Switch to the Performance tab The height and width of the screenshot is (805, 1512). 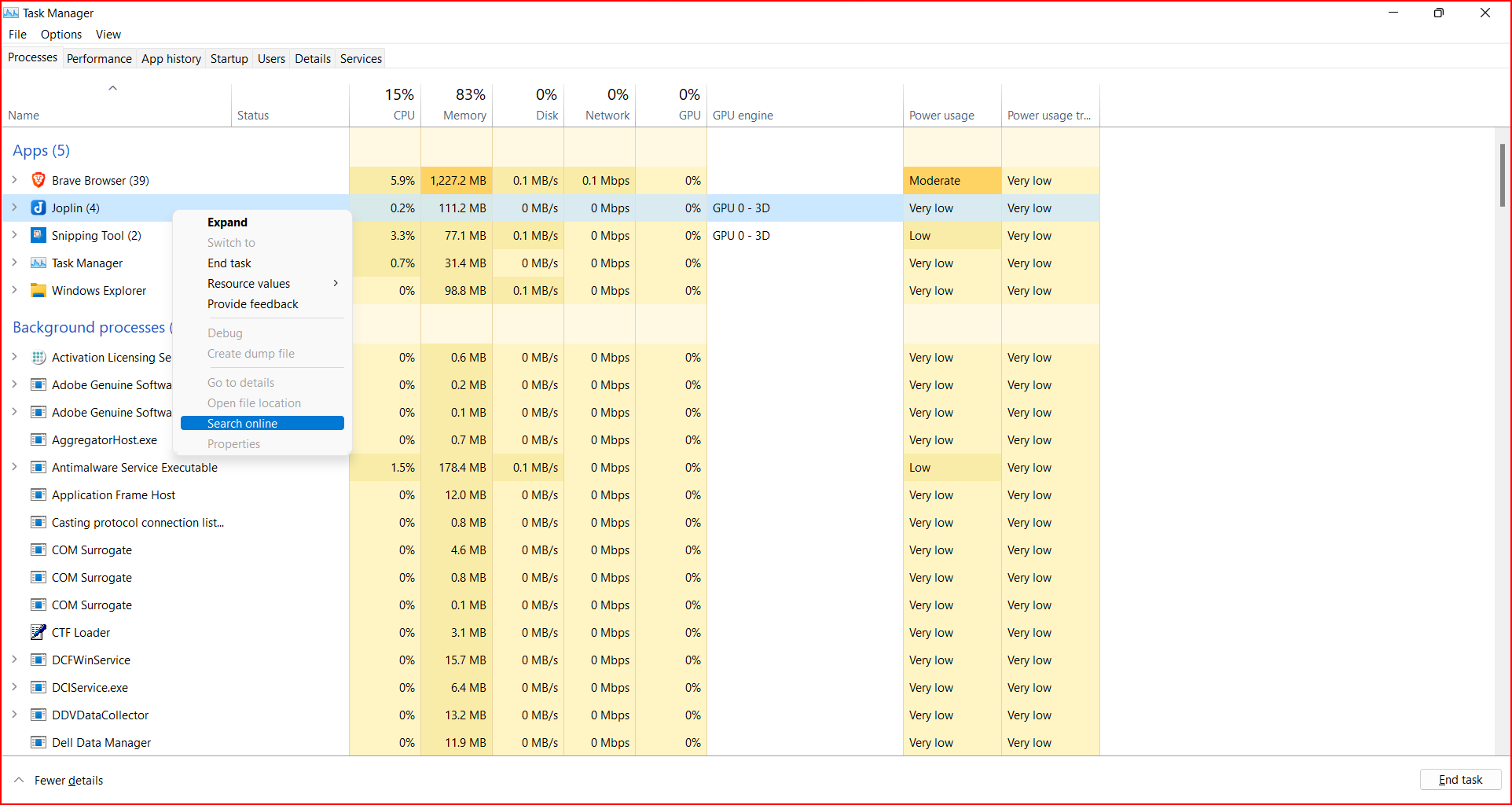99,59
